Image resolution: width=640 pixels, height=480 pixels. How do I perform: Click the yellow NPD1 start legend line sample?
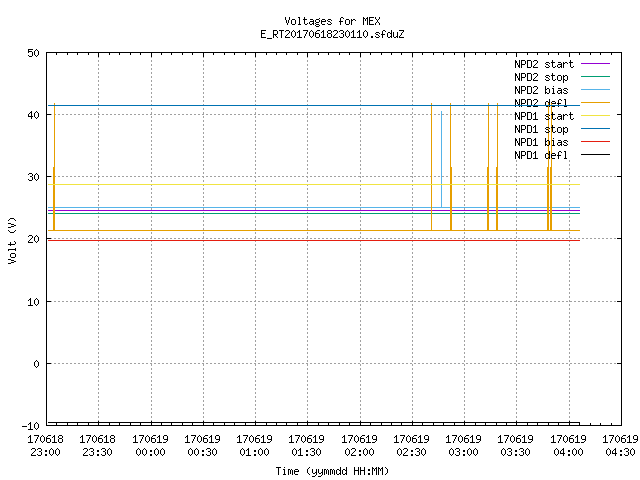click(x=595, y=116)
